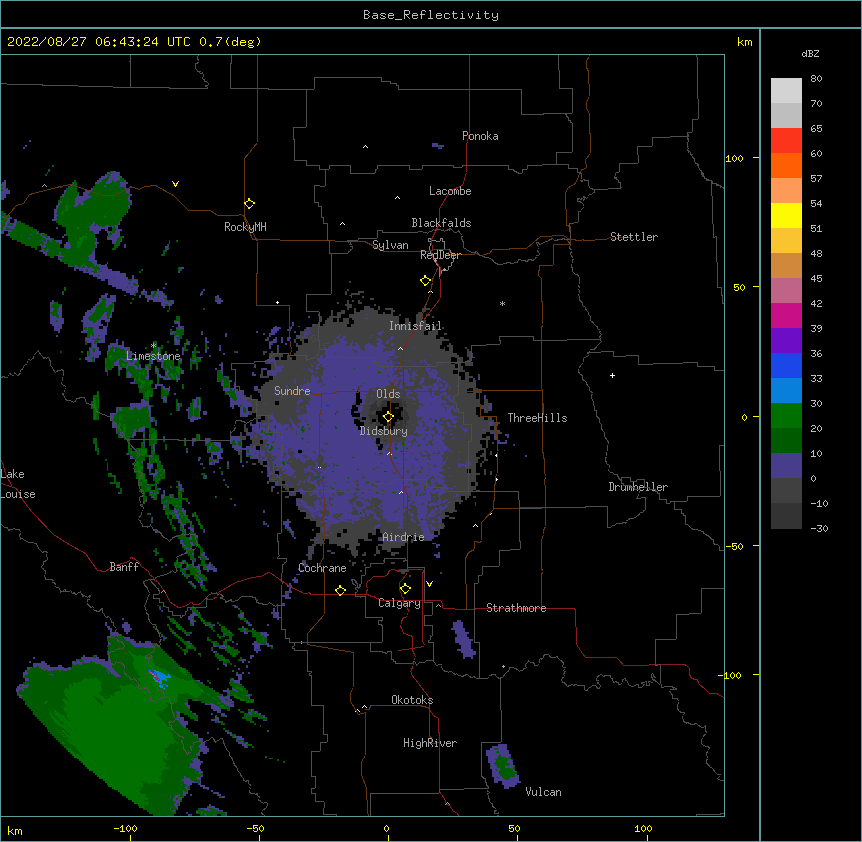Click the Ponoka city label
The width and height of the screenshot is (862, 842).
click(480, 136)
